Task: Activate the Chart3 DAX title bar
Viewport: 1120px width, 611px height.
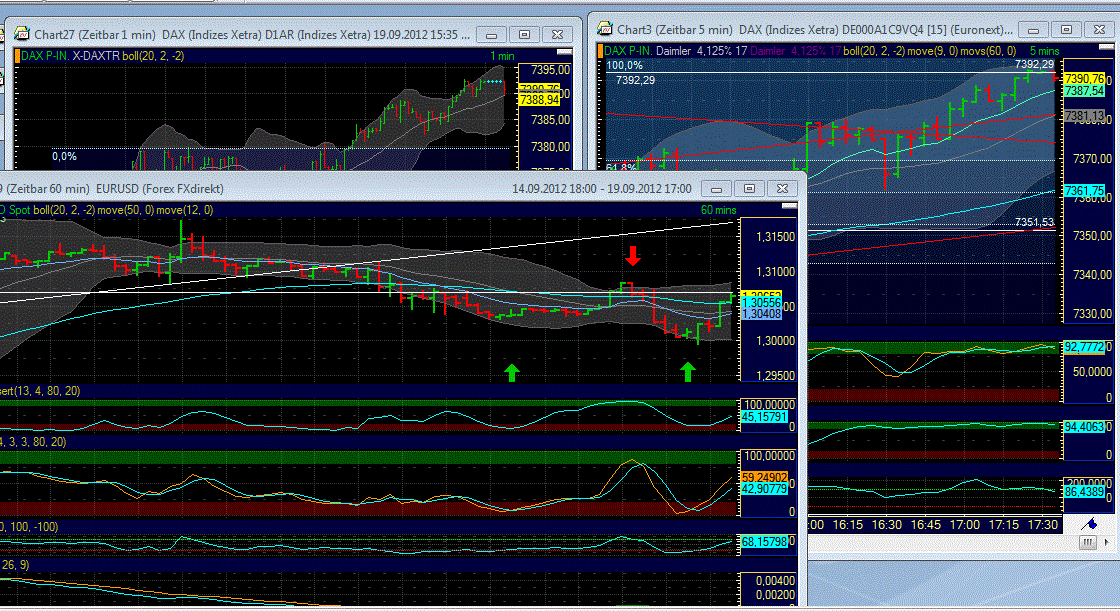Action: point(750,29)
